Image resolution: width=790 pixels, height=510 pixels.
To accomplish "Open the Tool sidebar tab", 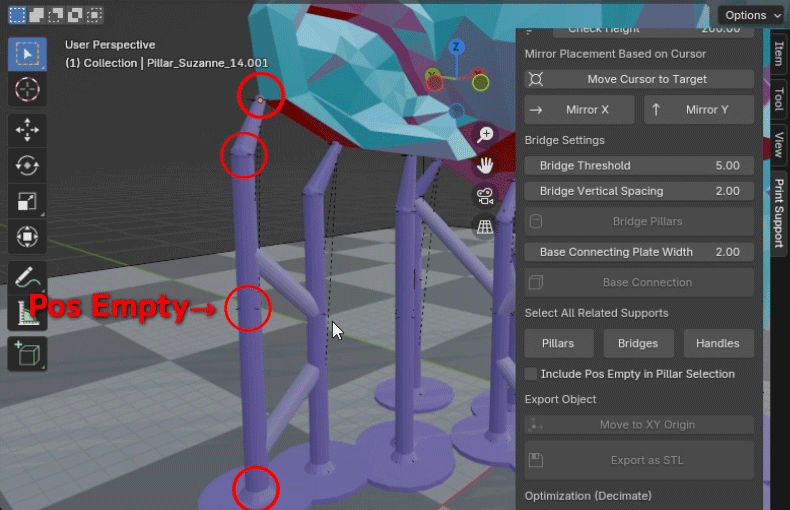I will coord(779,99).
